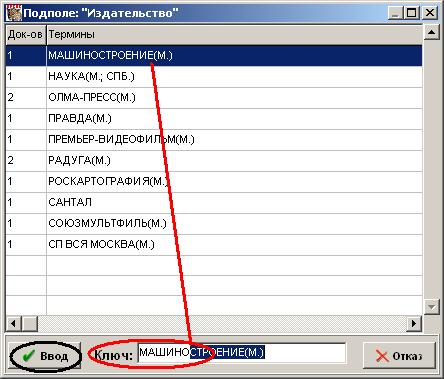Viewport: 444px width, 379px height.
Task: Click the horizontal scrollbar left arrow
Action: pos(14,323)
